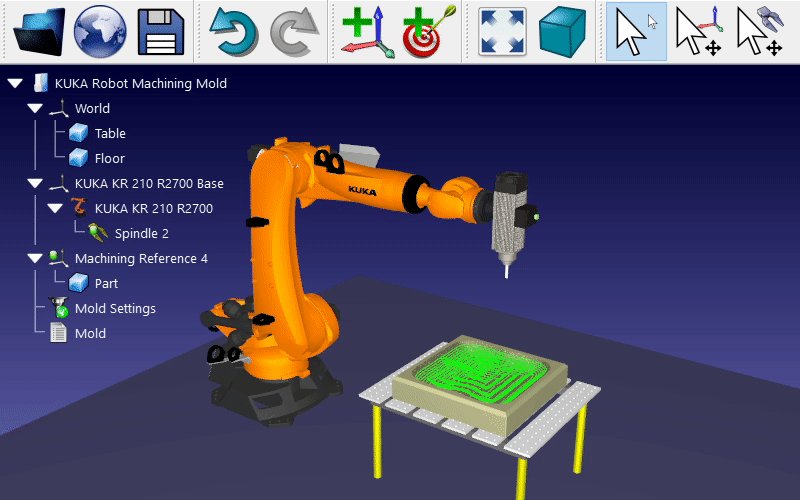
Task: Select the station file icon
Action: (x=40, y=83)
